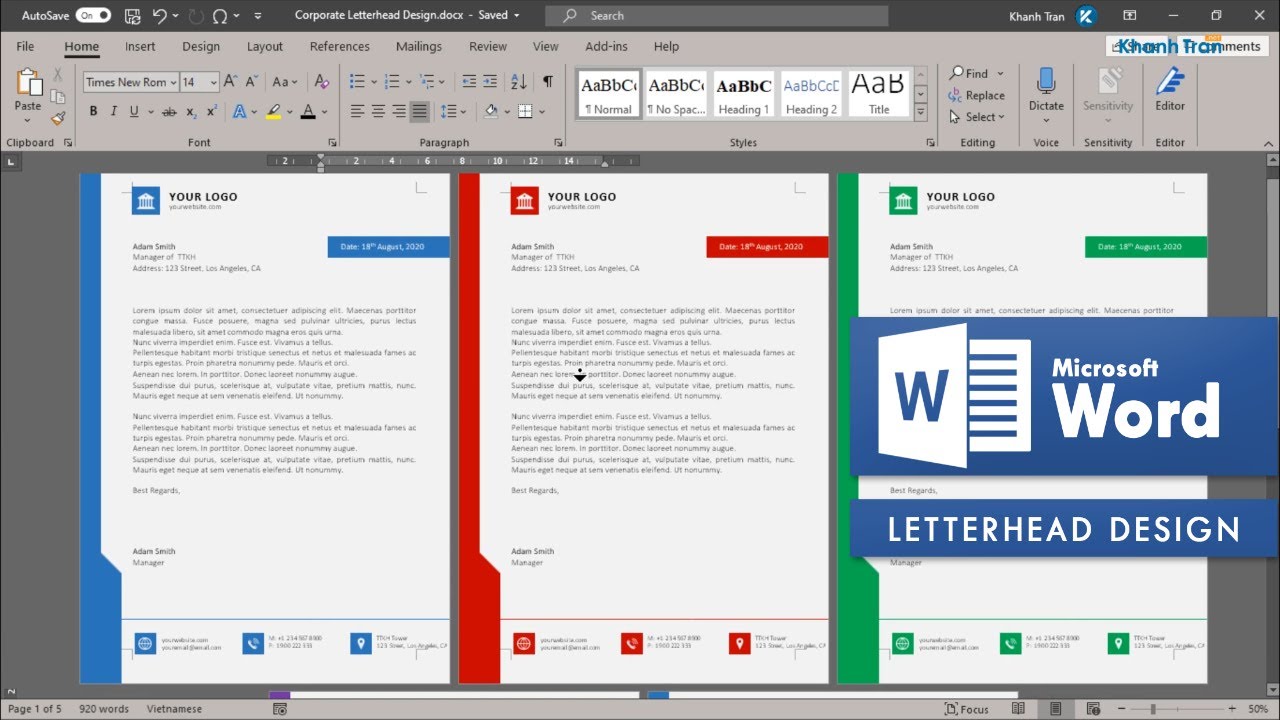Viewport: 1280px width, 720px height.
Task: Open the font name dropdown
Action: 173,83
